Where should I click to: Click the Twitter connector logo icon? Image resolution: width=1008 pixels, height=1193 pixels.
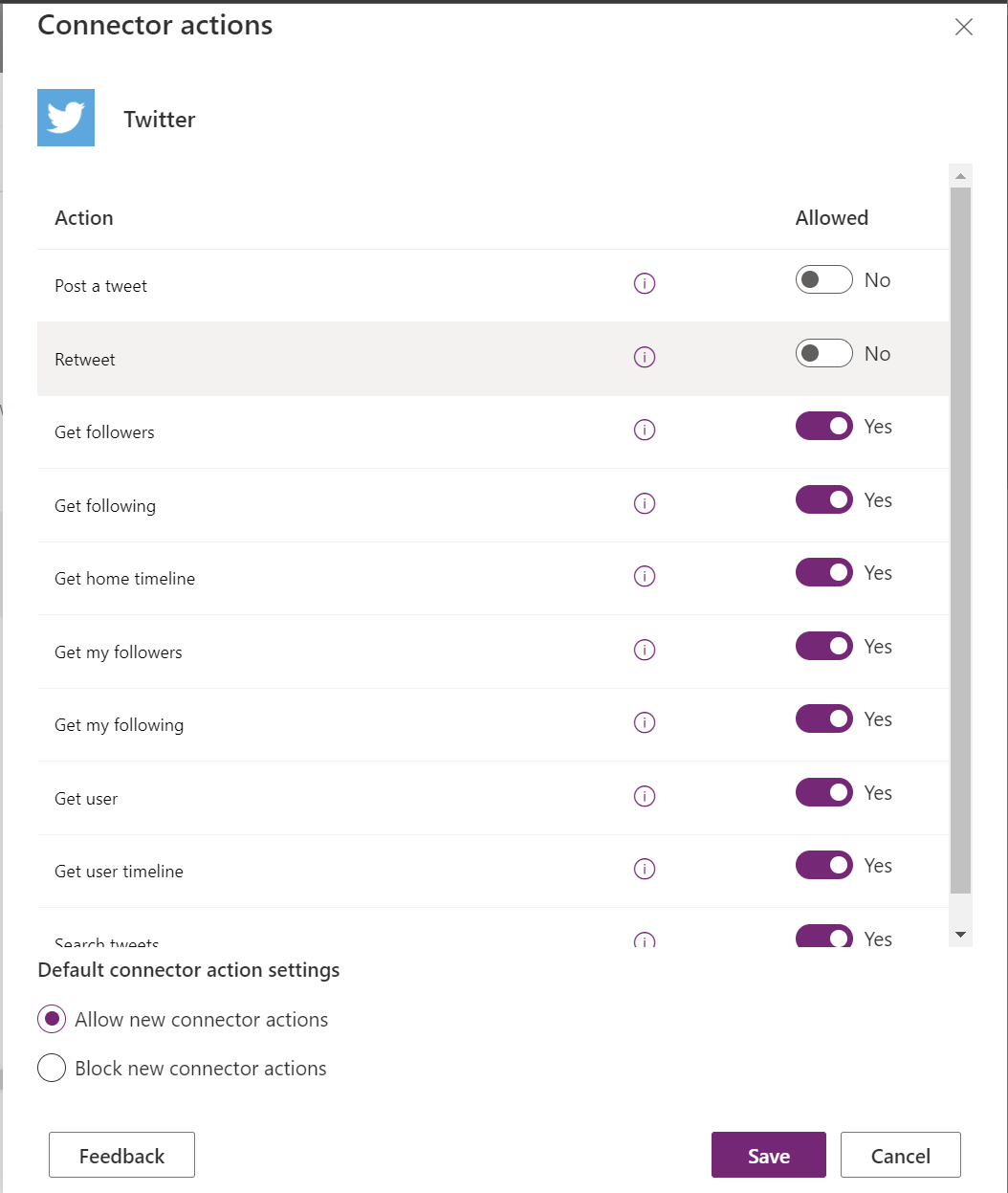[65, 118]
